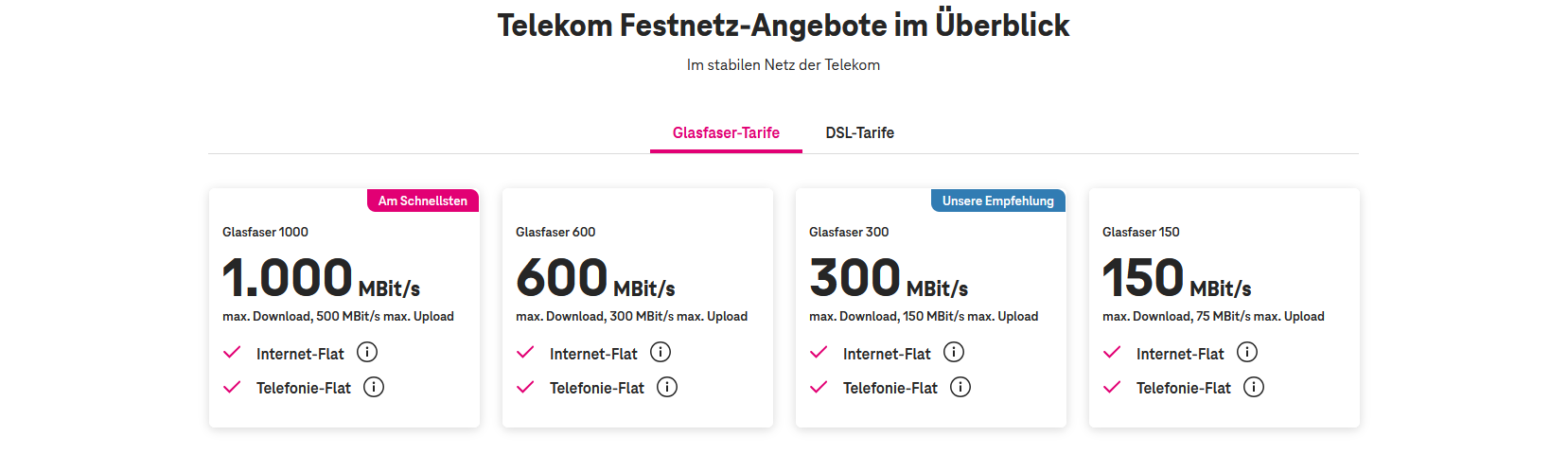This screenshot has width=1568, height=454.
Task: Select the Glasfaser 1000 tariff title
Action: (265, 232)
